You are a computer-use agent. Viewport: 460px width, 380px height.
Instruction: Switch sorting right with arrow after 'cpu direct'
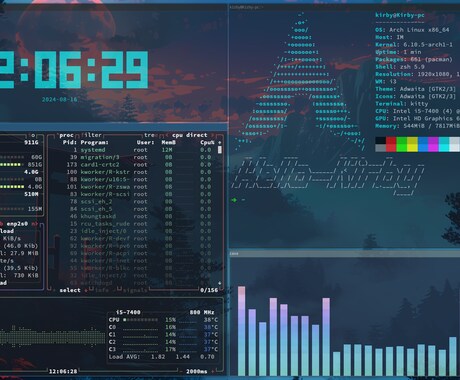(213, 135)
